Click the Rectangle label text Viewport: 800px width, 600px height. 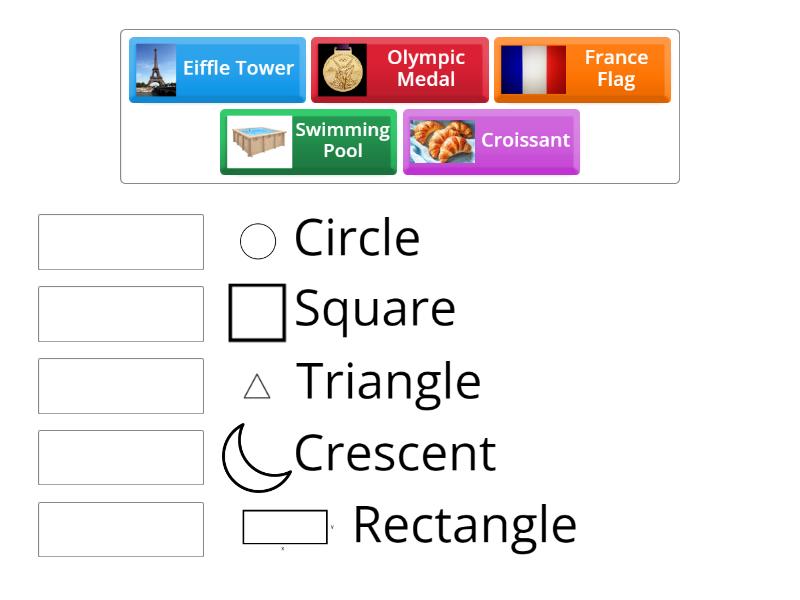click(464, 523)
